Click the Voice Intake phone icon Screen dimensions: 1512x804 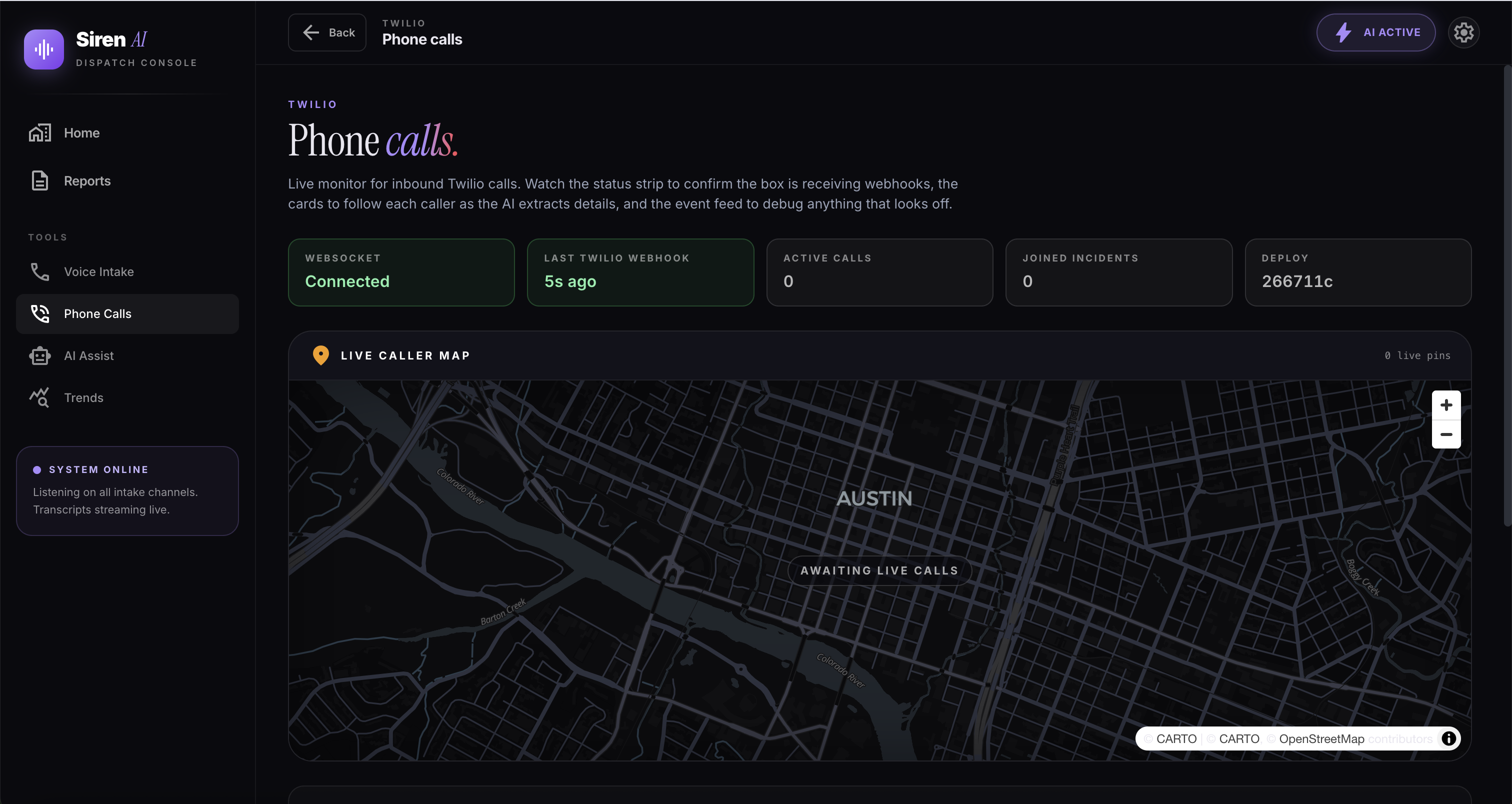tap(40, 271)
